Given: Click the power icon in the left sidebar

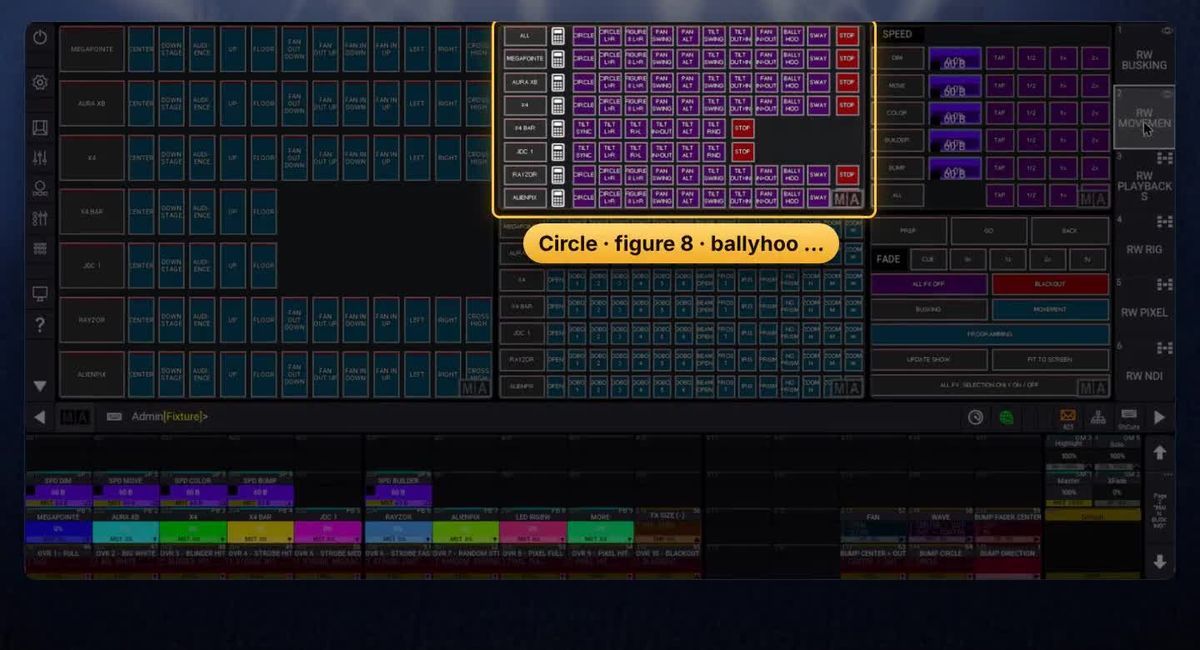Looking at the screenshot, I should pos(40,38).
